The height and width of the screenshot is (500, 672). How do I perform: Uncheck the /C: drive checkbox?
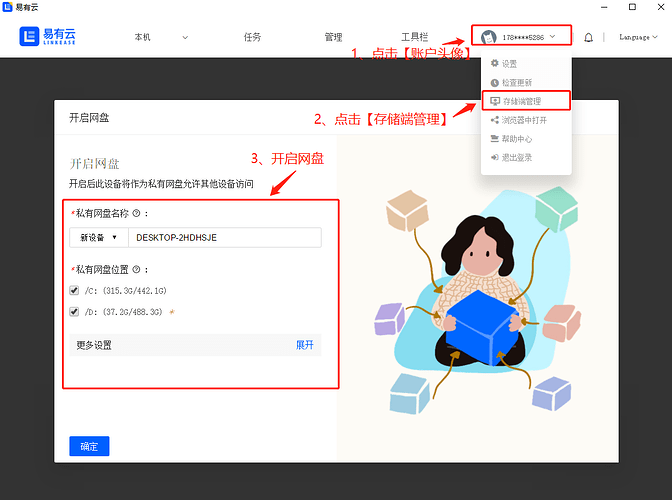coord(74,290)
